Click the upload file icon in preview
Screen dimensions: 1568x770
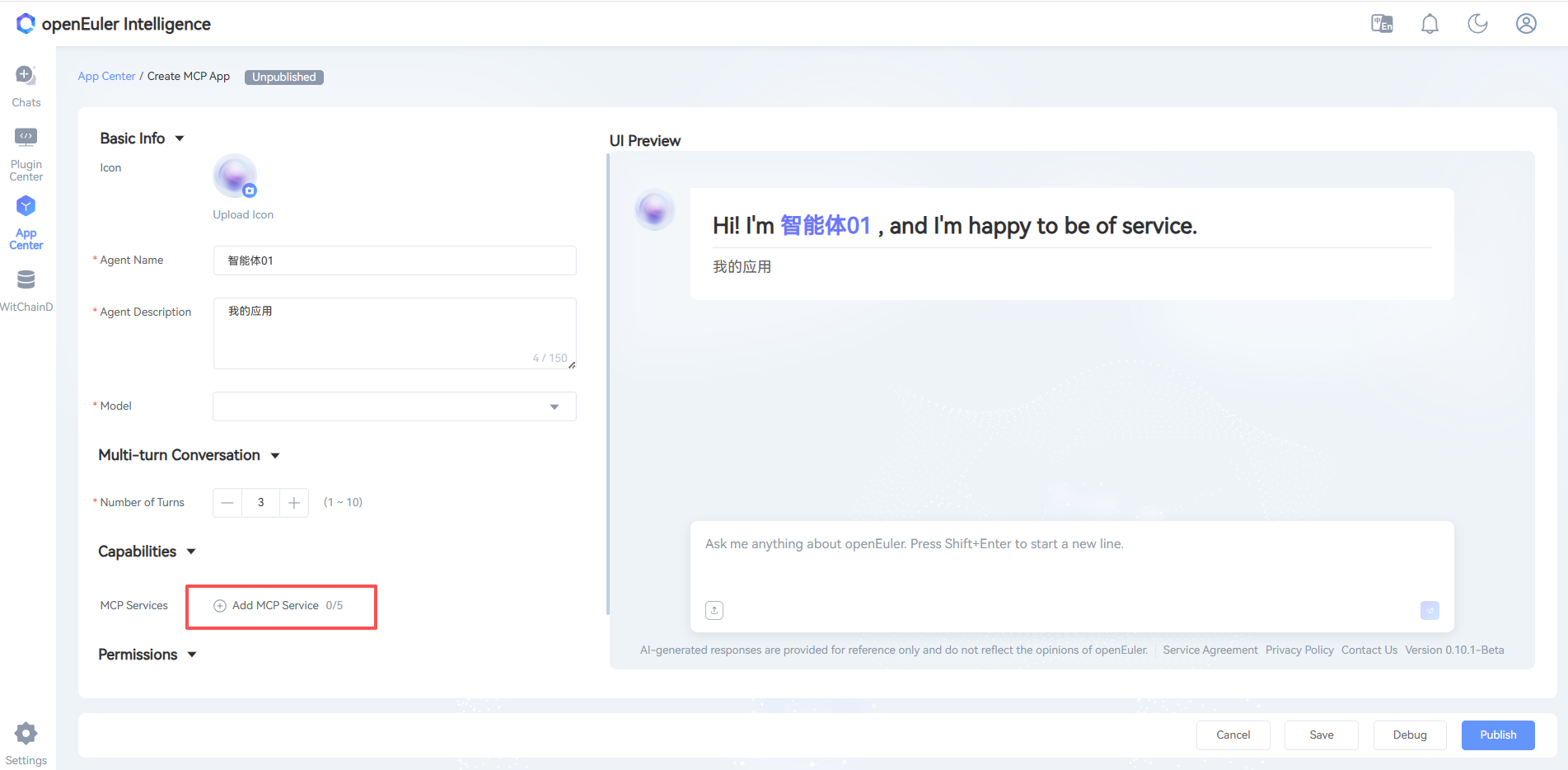[x=714, y=611]
